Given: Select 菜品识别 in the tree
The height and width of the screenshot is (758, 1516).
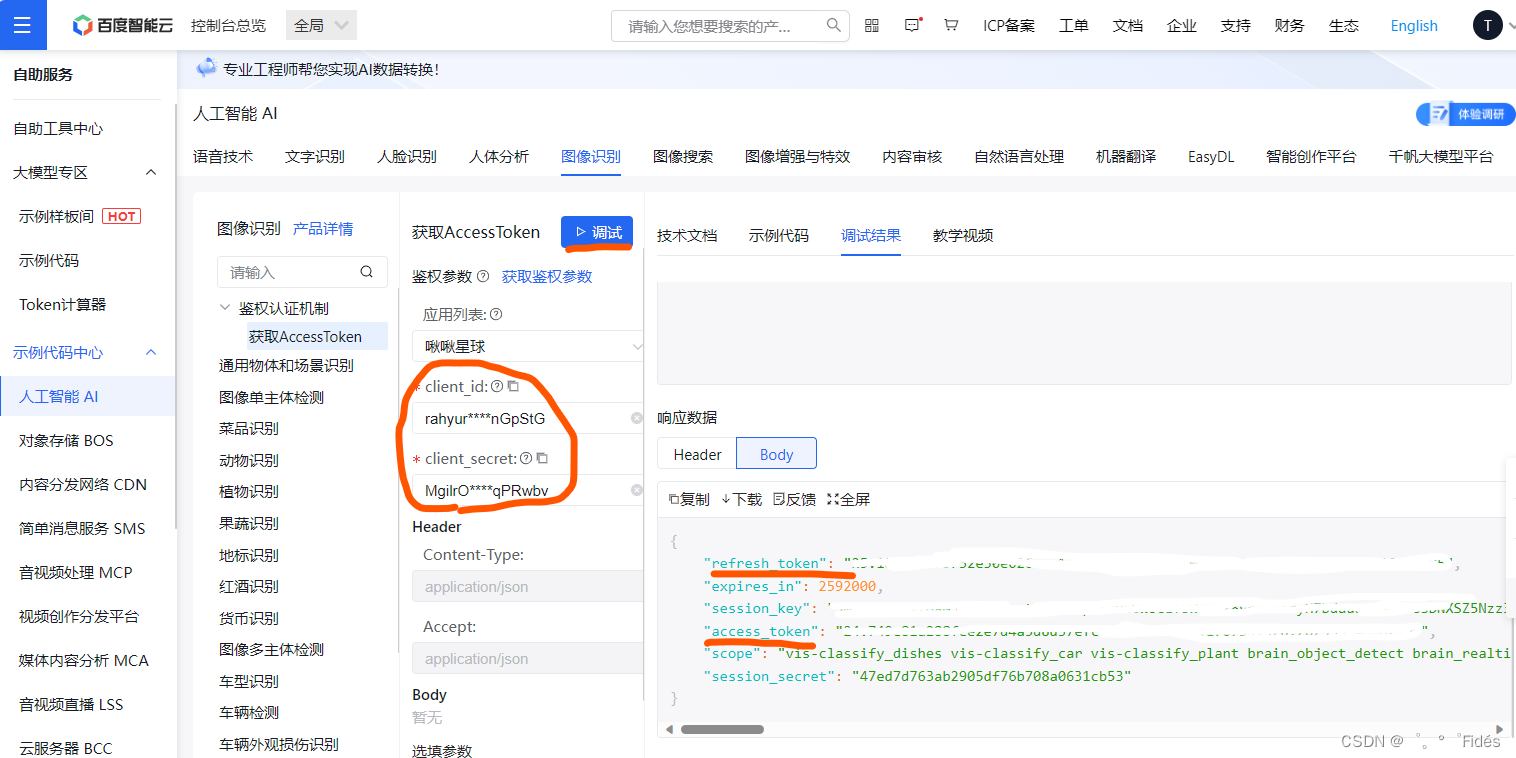Looking at the screenshot, I should click(249, 428).
